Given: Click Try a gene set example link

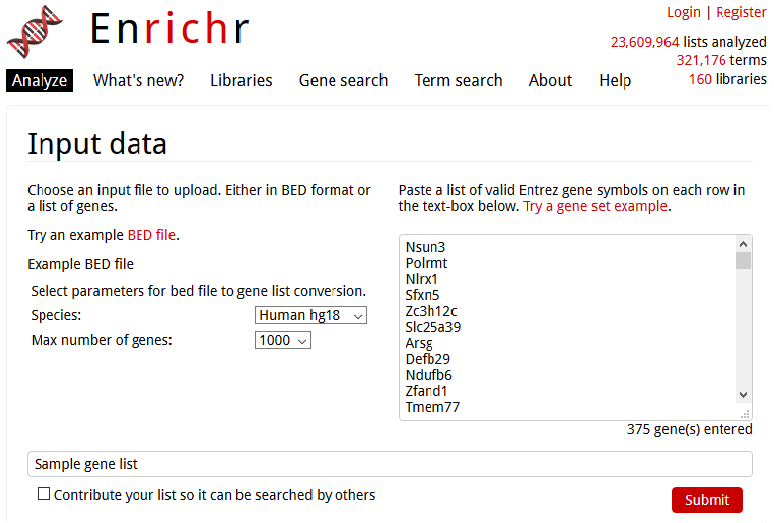Looking at the screenshot, I should pos(596,206).
